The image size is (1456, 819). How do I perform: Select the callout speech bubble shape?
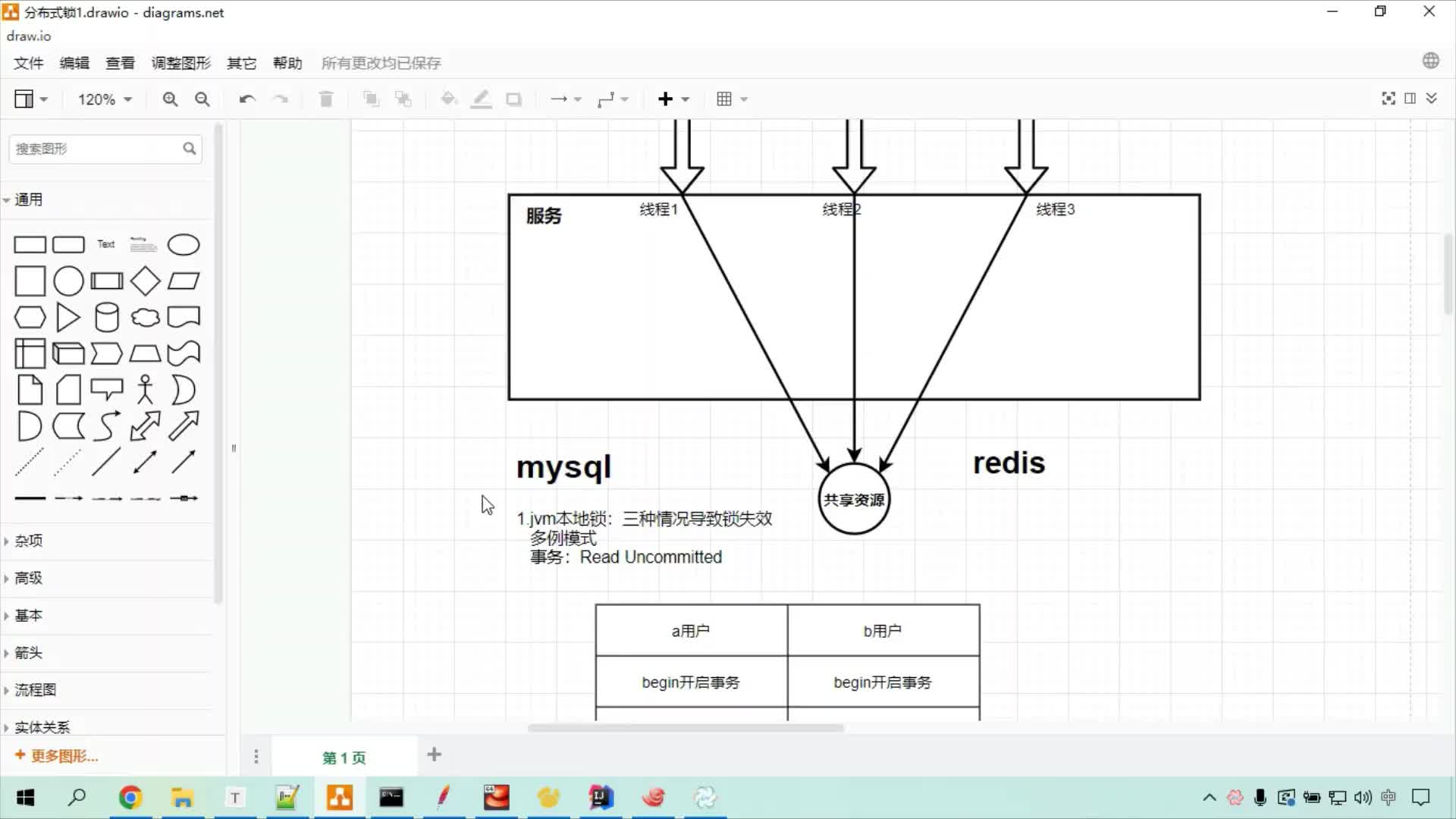pos(107,390)
